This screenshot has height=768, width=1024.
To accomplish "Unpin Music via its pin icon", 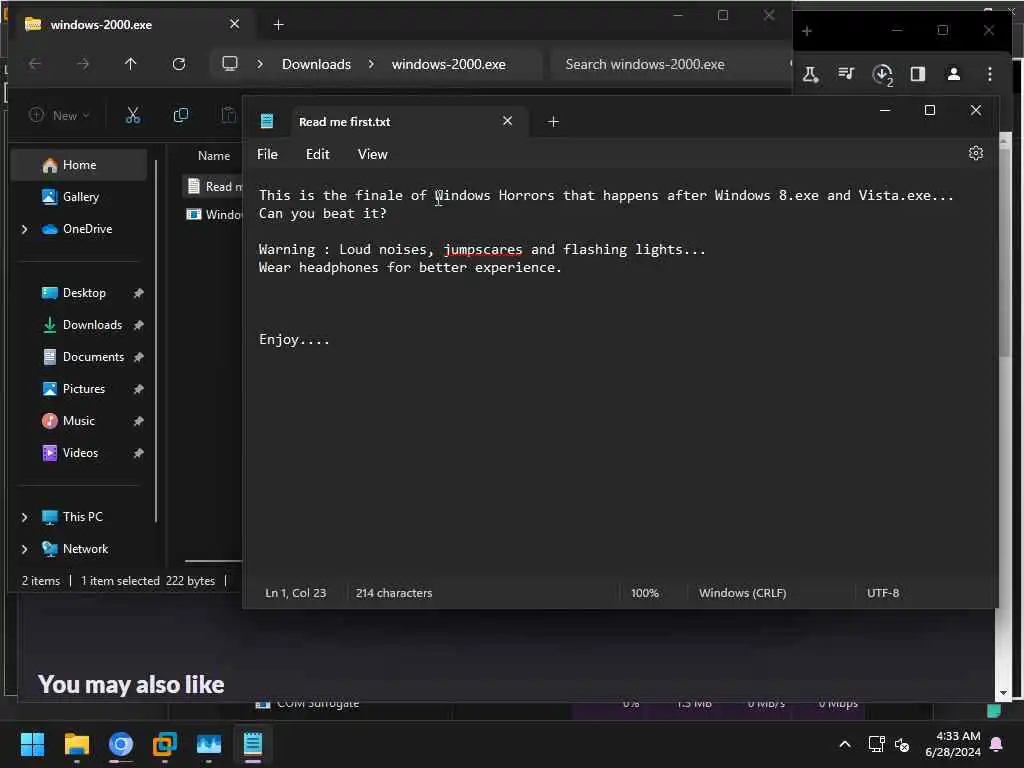I will (138, 421).
